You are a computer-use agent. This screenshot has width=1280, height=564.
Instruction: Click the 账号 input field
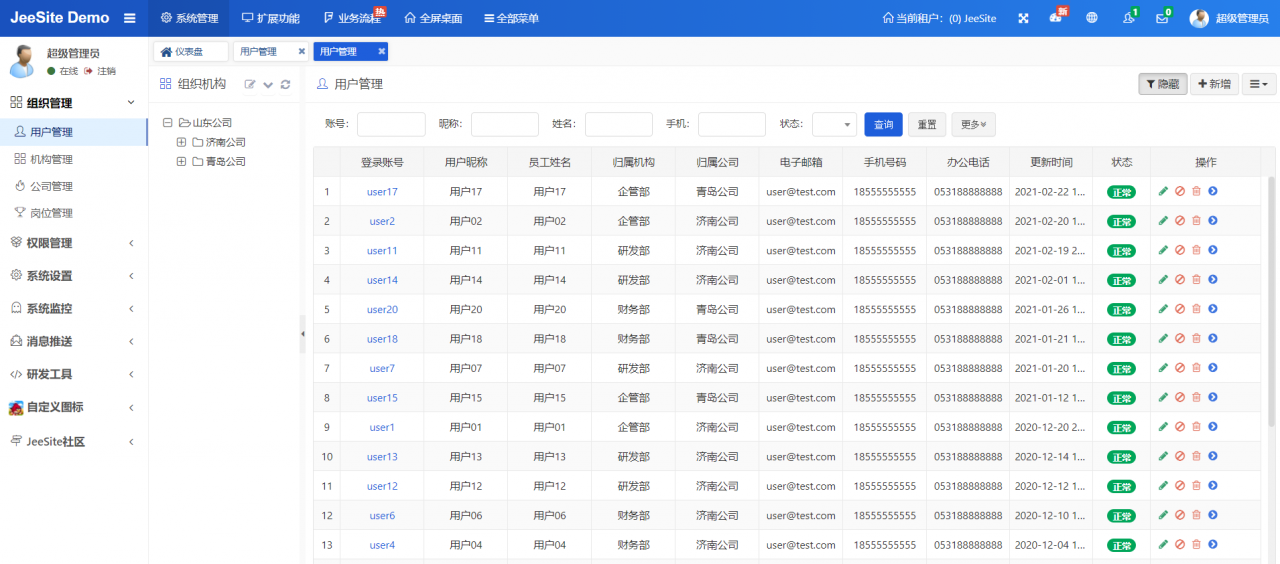point(391,124)
